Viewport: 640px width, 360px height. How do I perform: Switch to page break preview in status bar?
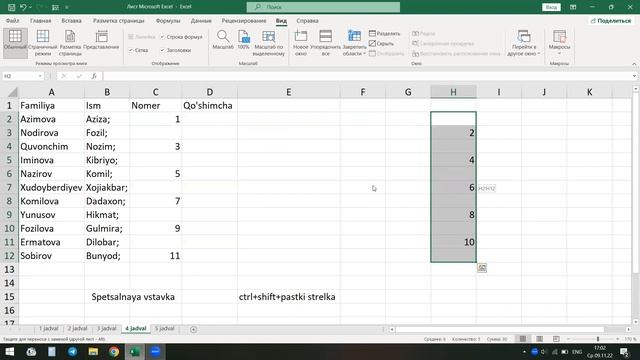click(556, 339)
